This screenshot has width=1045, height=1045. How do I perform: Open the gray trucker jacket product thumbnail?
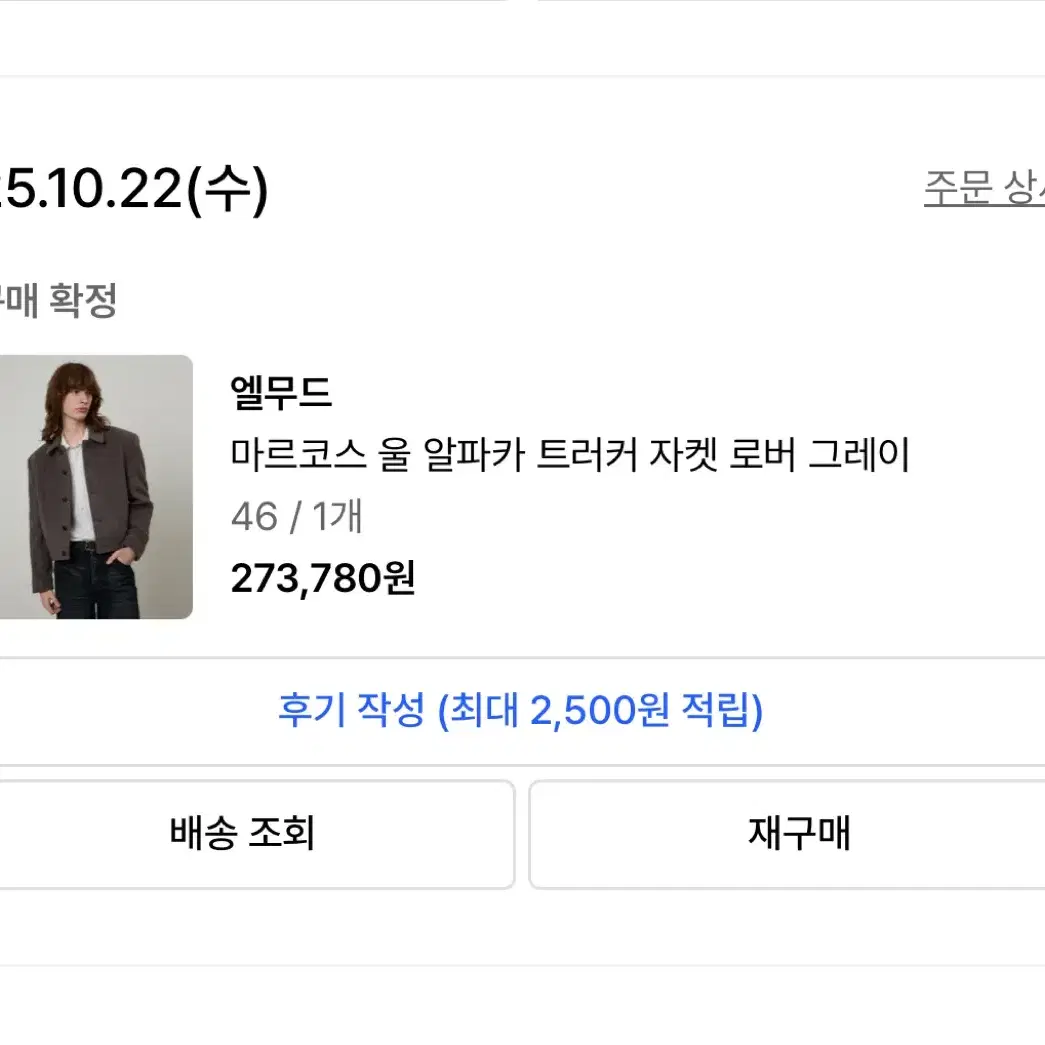(x=95, y=487)
